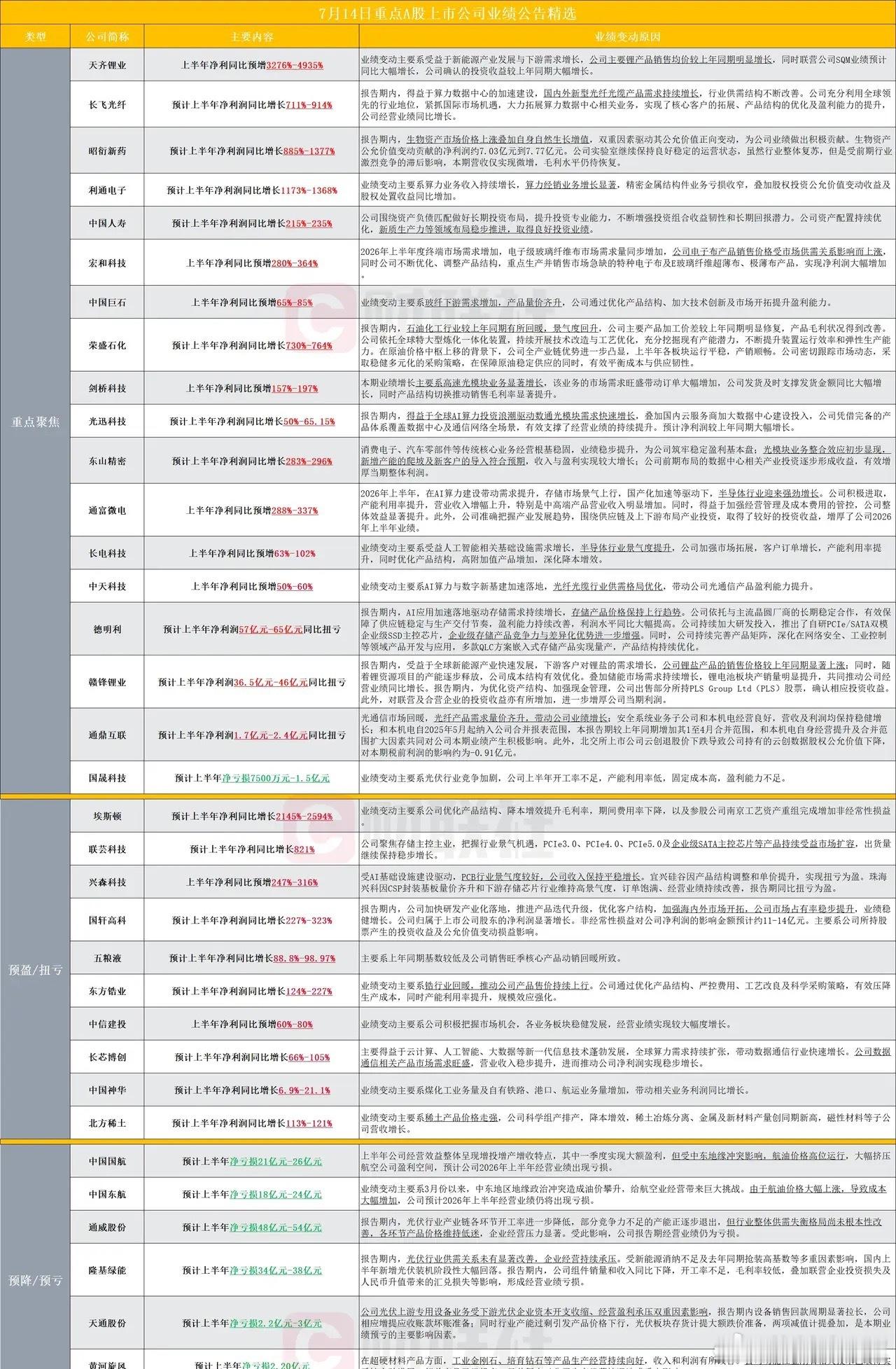Click company name 中国神华
The width and height of the screenshot is (896, 1369).
[107, 1090]
